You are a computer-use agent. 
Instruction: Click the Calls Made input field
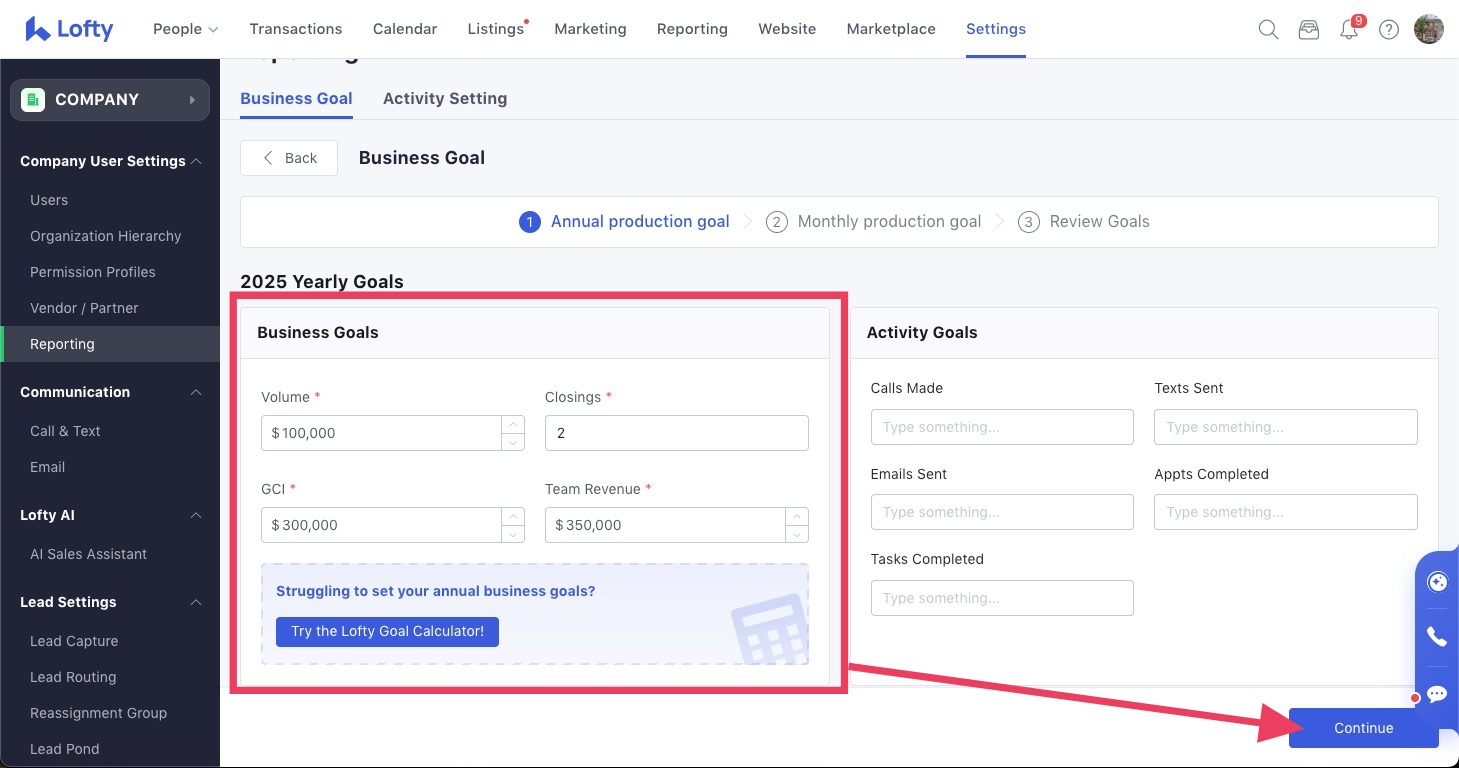coord(1002,427)
